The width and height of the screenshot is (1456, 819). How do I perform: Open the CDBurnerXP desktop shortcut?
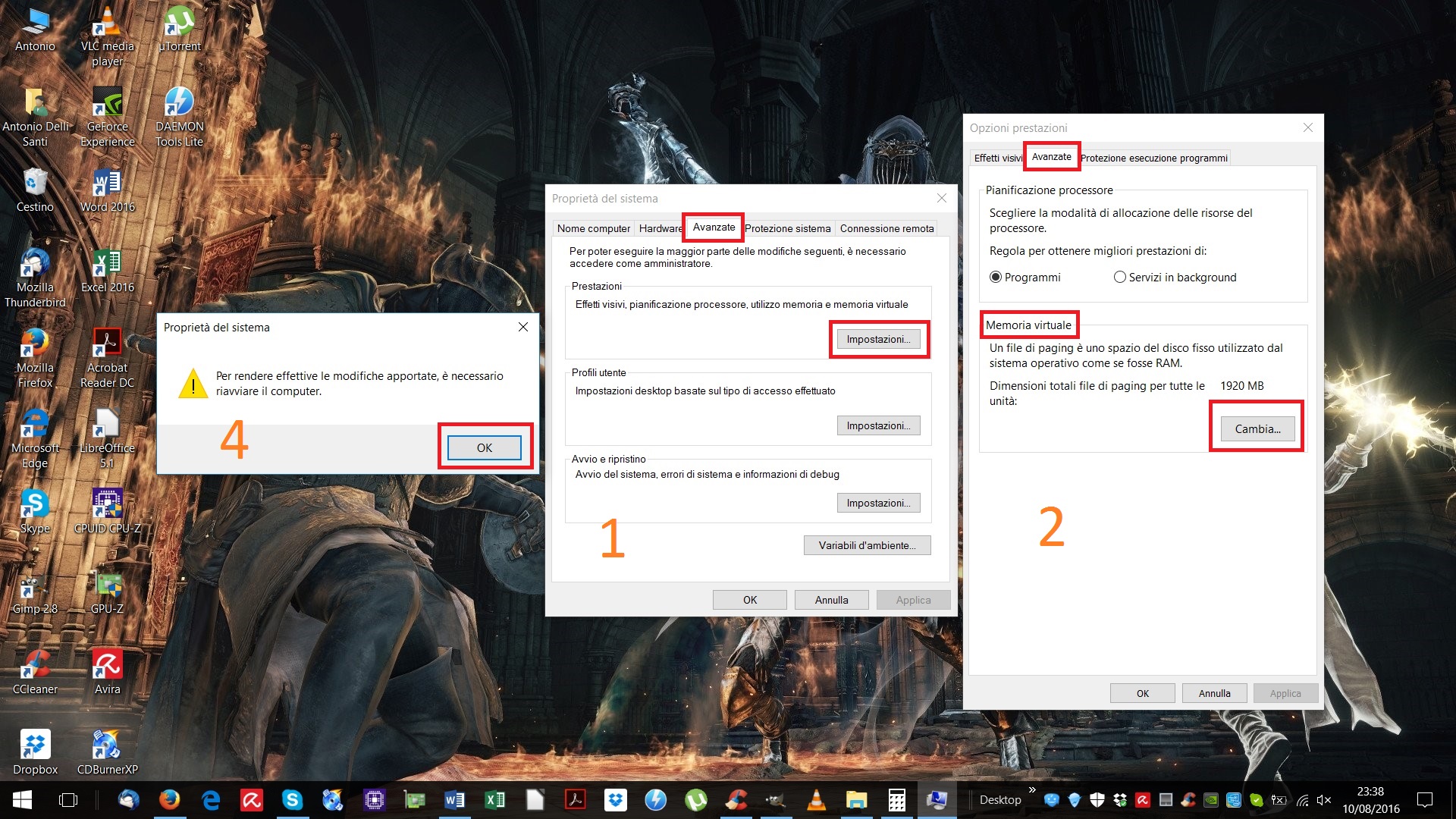(x=107, y=752)
